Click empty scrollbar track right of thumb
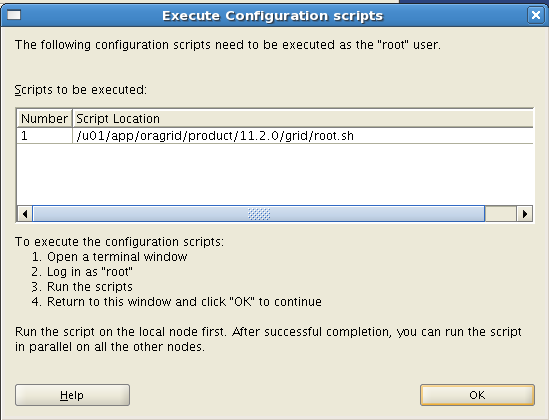The height and width of the screenshot is (420, 549). [501, 214]
